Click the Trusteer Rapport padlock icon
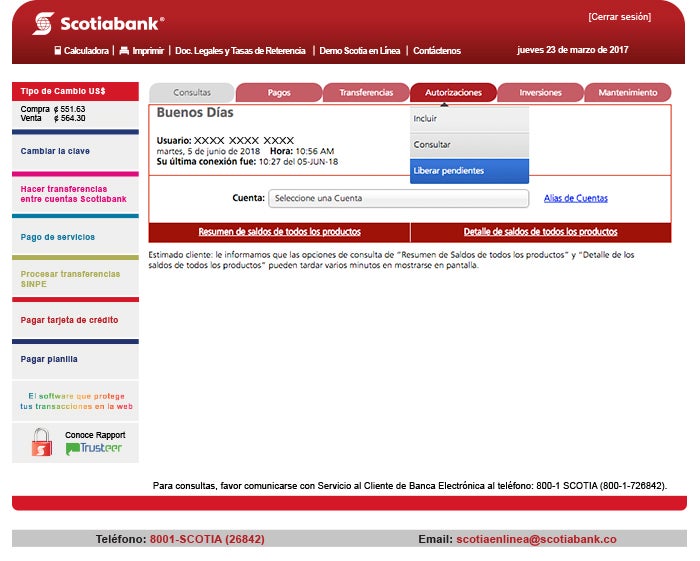Viewport: 700px width, 561px height. tap(41, 442)
